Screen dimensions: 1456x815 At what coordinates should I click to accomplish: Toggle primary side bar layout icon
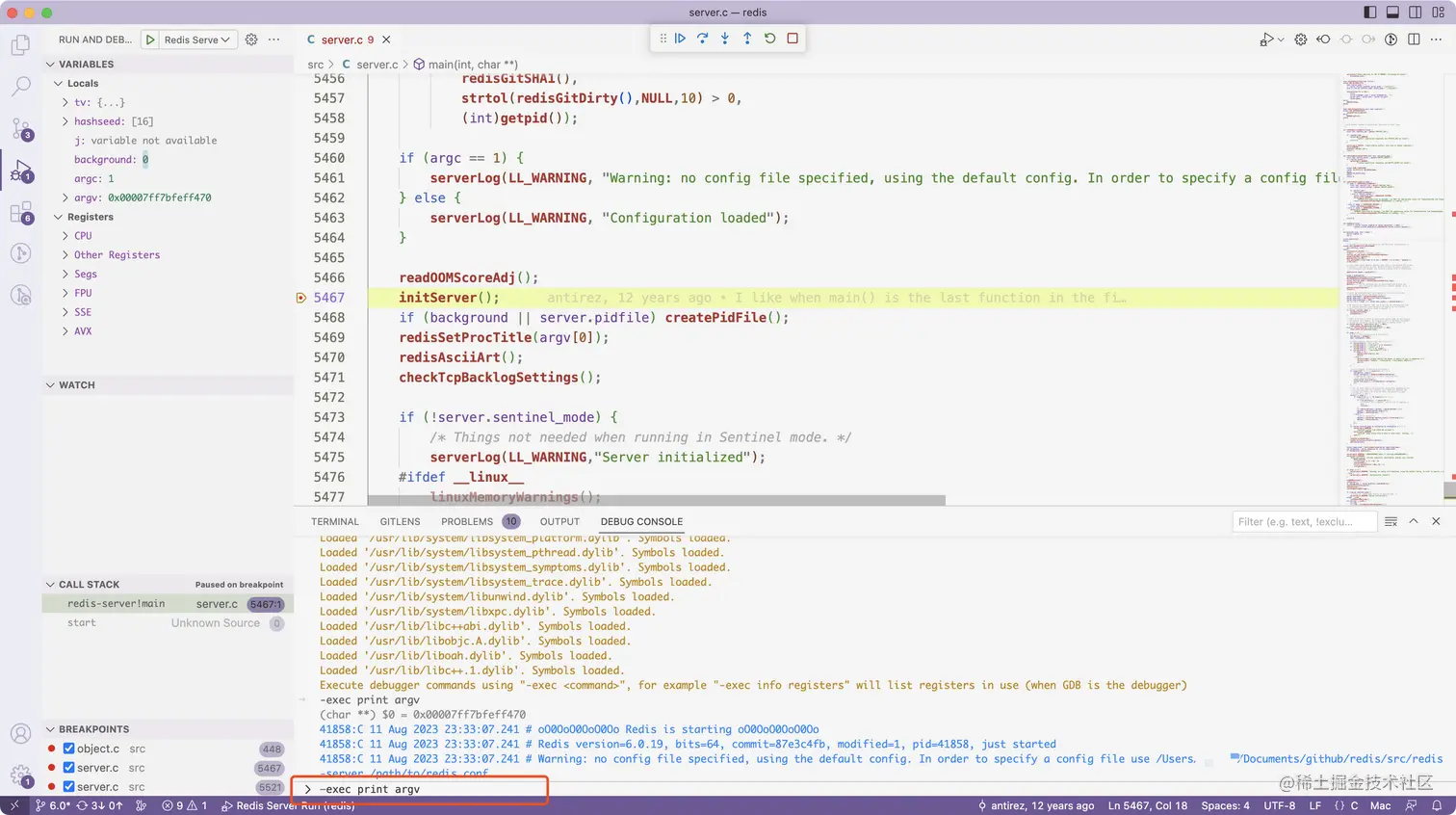[1369, 13]
